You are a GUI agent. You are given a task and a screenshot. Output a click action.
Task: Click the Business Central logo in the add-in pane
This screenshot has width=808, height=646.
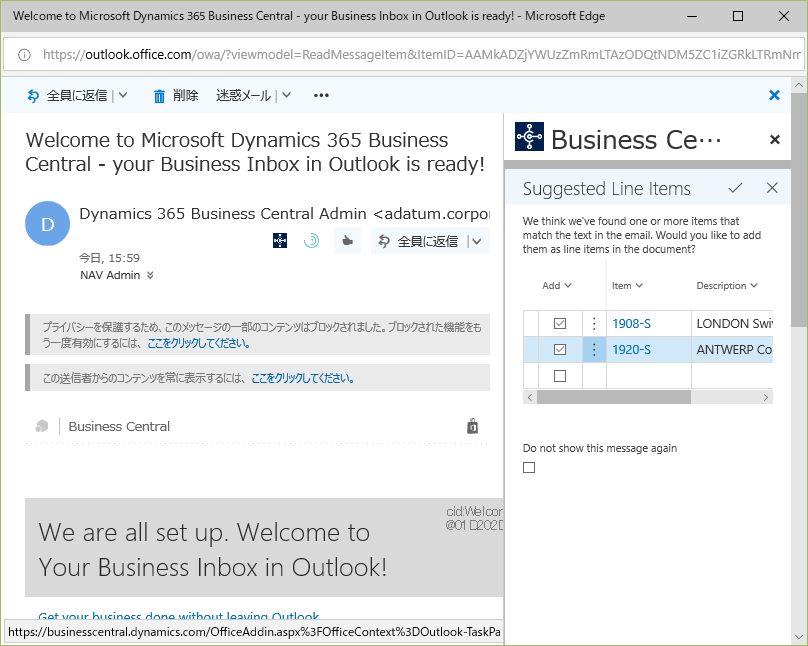coord(529,137)
